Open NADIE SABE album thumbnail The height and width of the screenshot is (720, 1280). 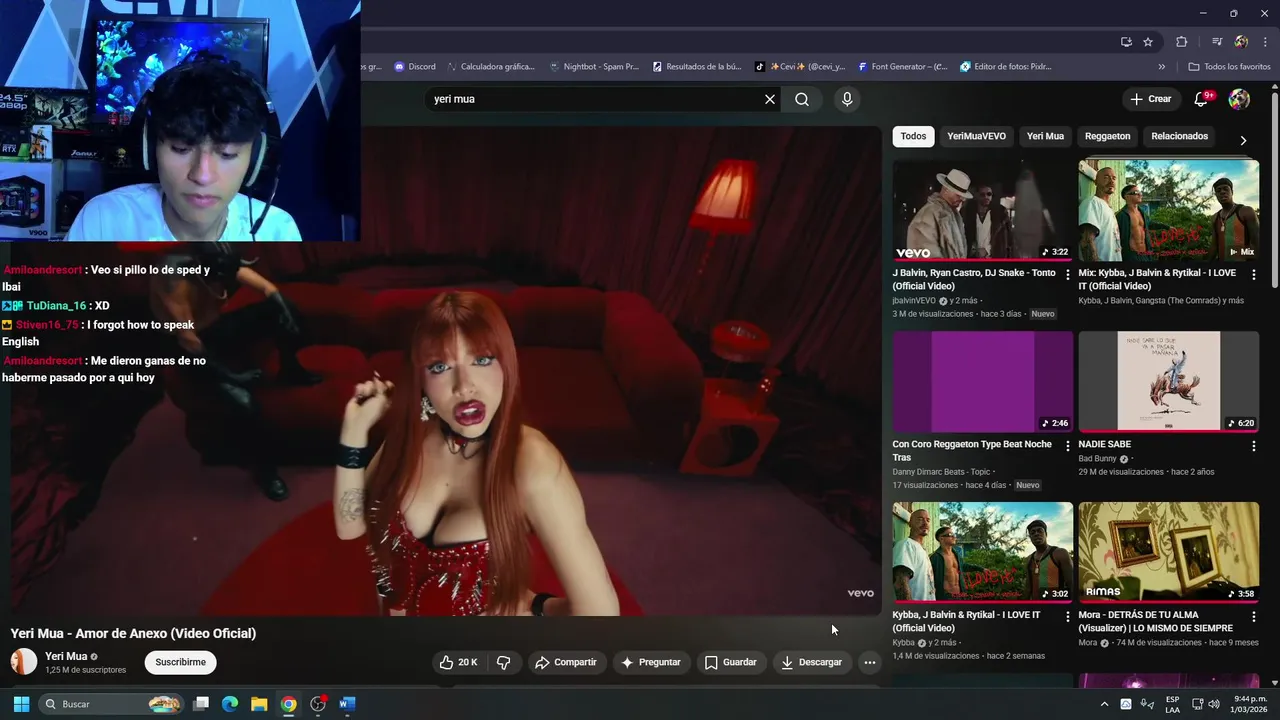click(x=1168, y=381)
